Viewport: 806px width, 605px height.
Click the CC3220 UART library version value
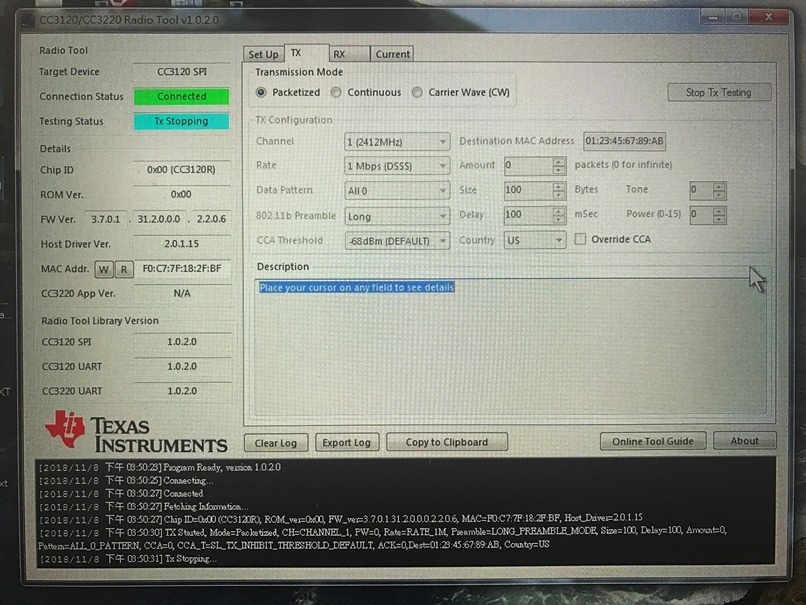(182, 391)
